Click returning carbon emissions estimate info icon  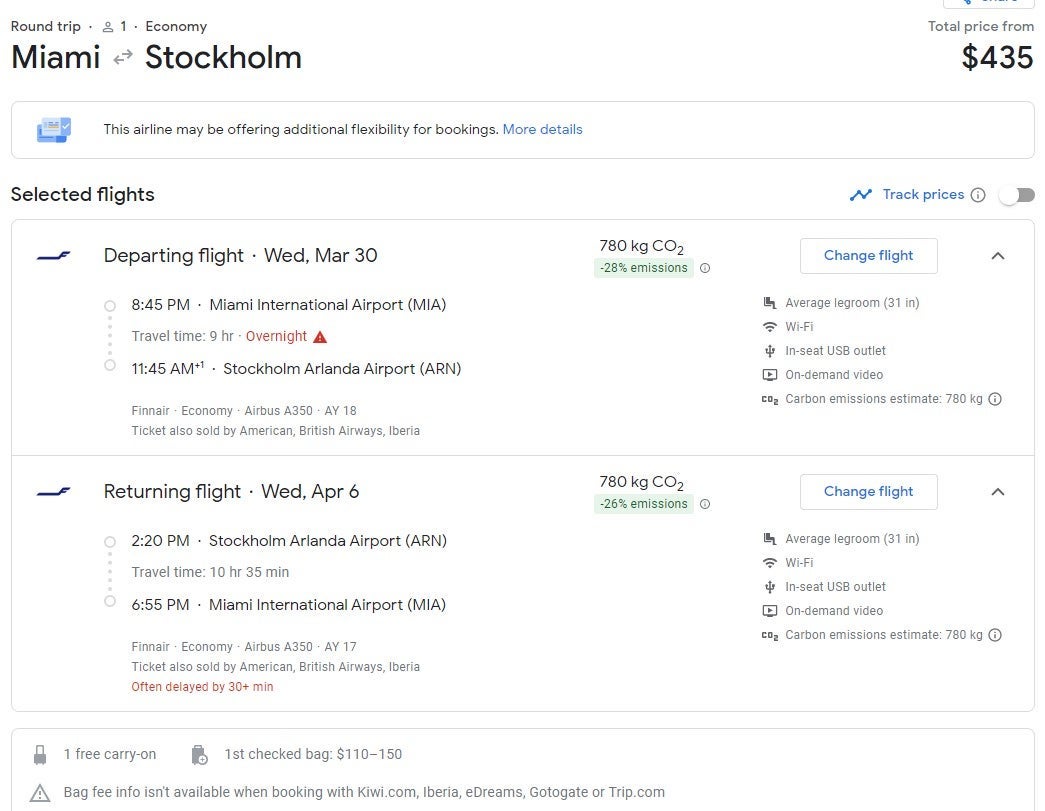click(995, 635)
